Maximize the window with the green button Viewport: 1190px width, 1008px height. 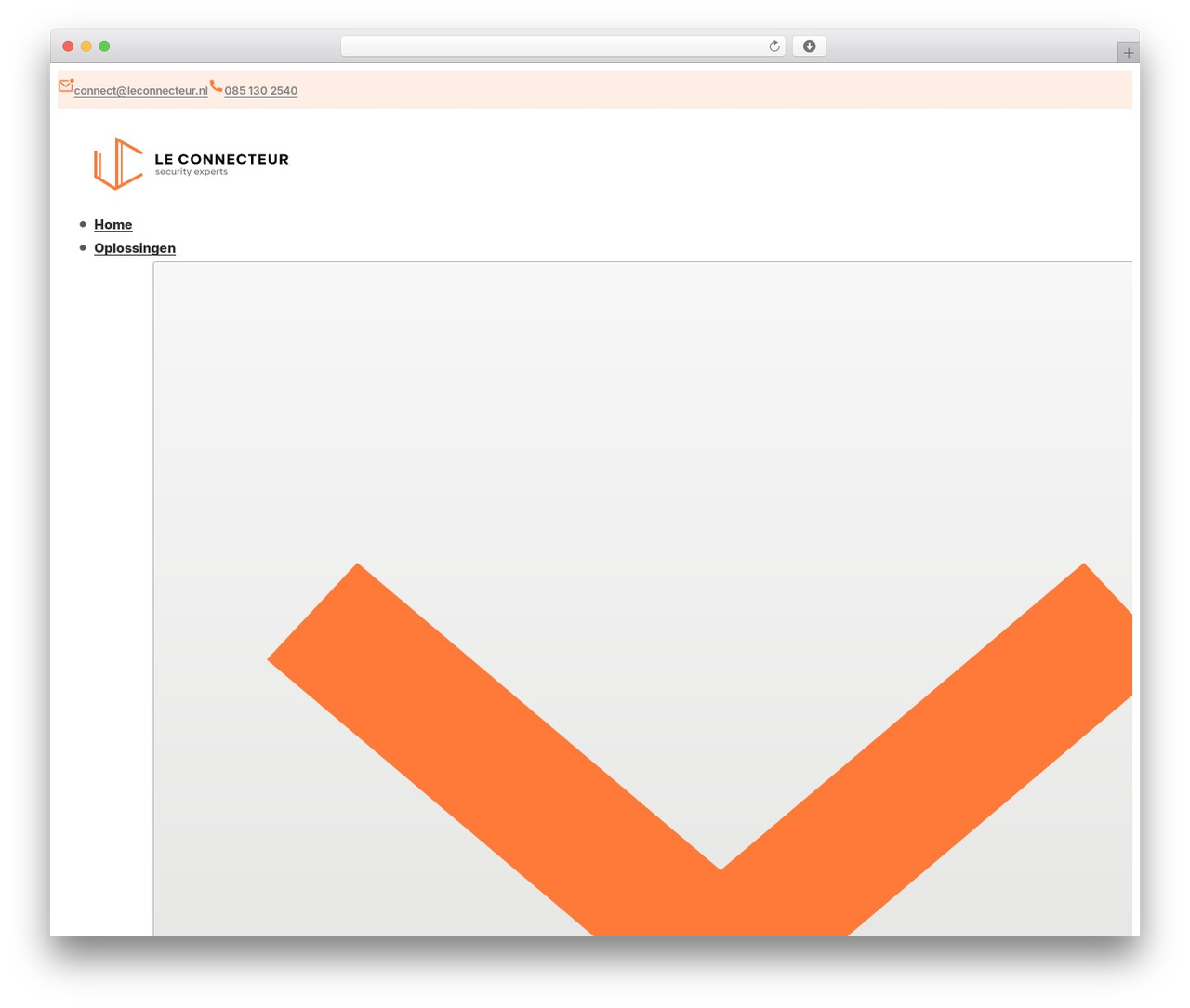click(104, 46)
